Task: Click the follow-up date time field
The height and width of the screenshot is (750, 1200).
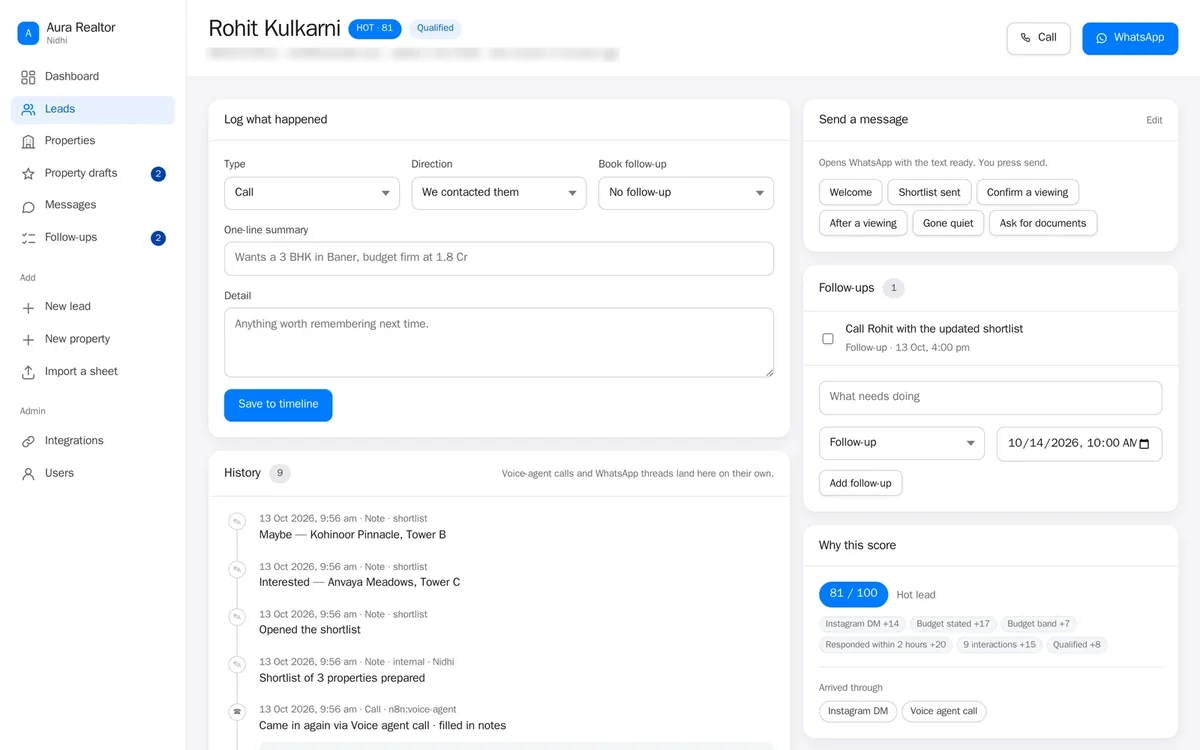Action: pyautogui.click(x=1079, y=444)
